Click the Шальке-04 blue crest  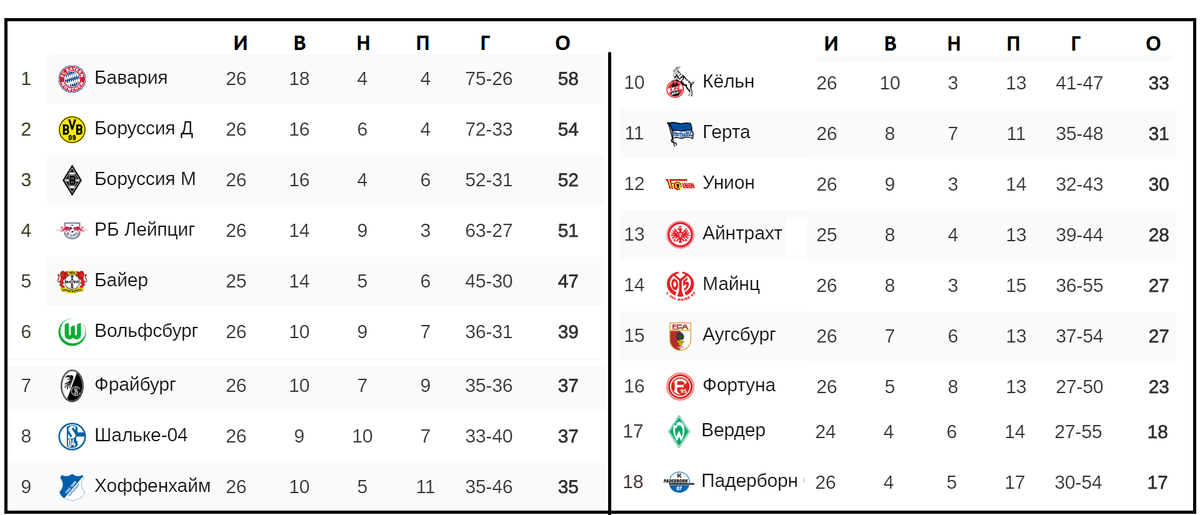tap(72, 436)
